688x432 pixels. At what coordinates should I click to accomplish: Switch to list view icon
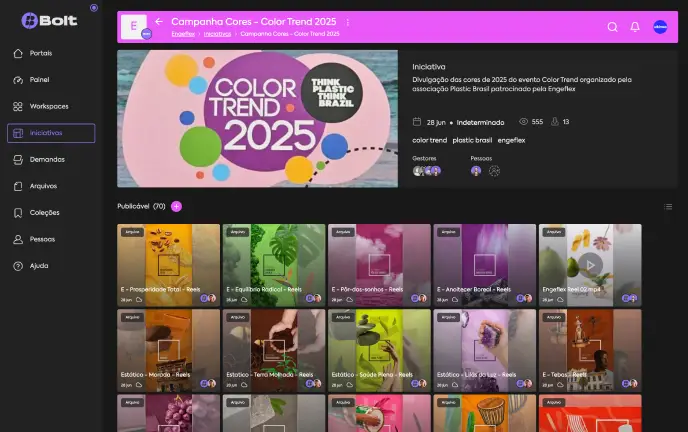click(x=668, y=207)
